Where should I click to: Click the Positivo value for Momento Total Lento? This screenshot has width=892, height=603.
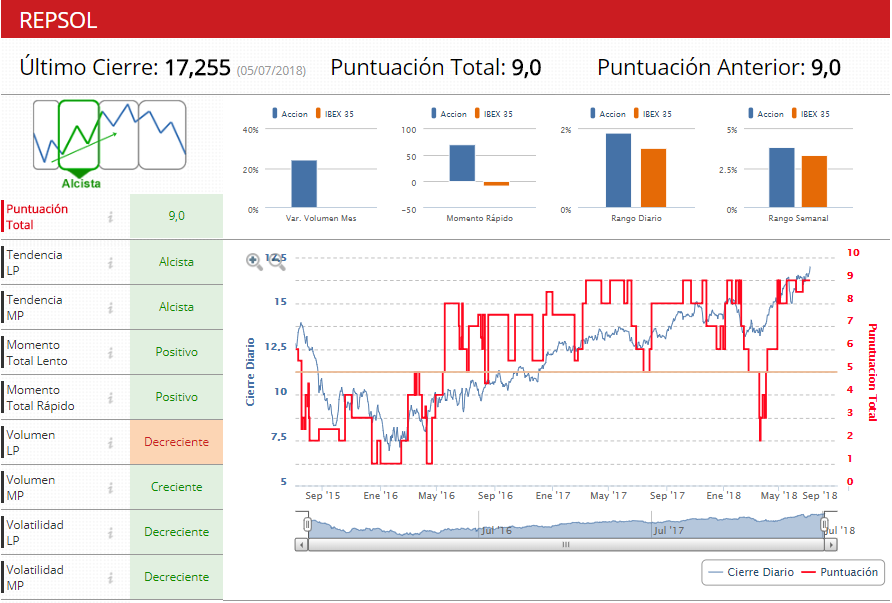[176, 352]
